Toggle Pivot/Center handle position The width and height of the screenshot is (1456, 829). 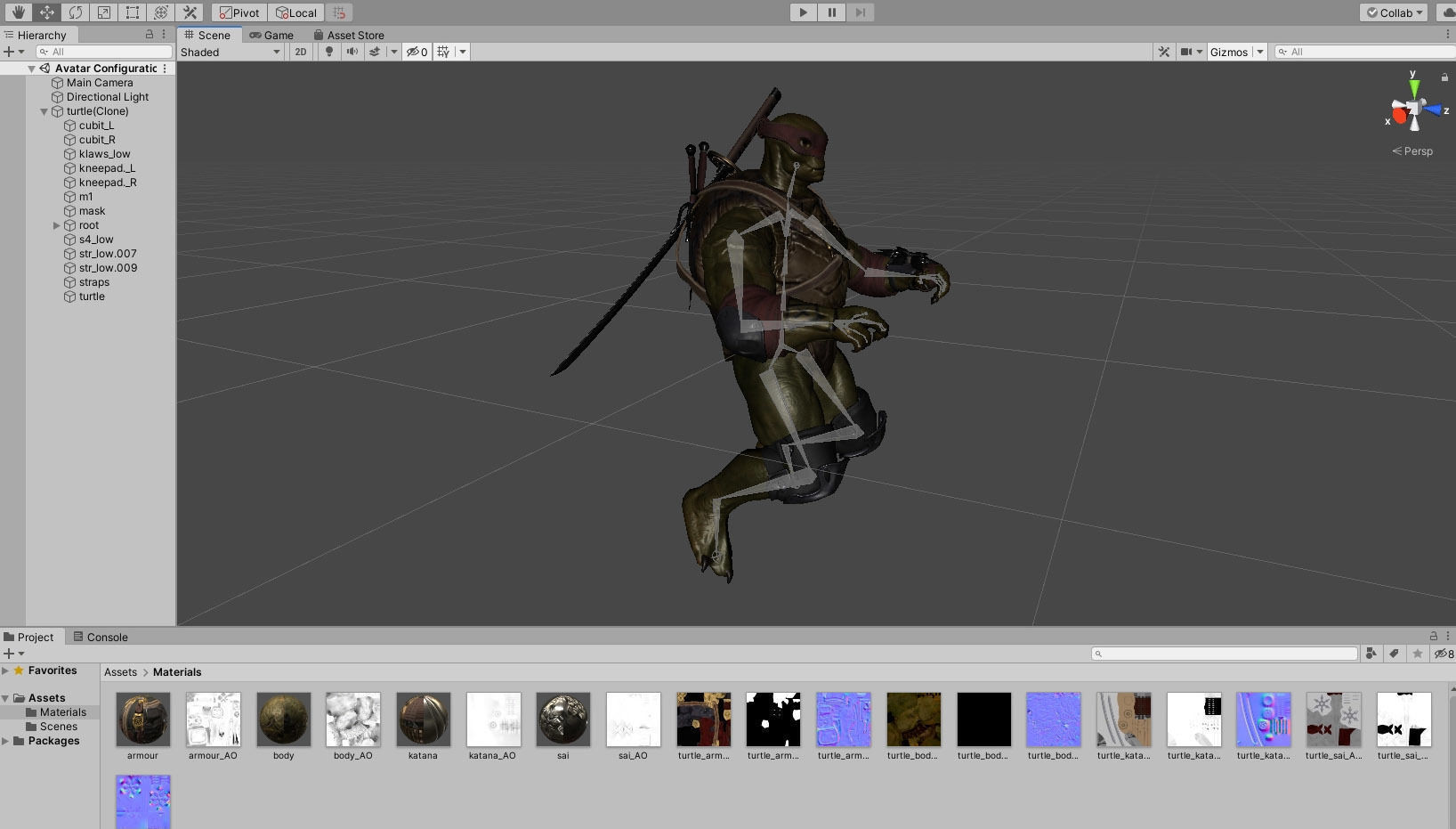(240, 12)
